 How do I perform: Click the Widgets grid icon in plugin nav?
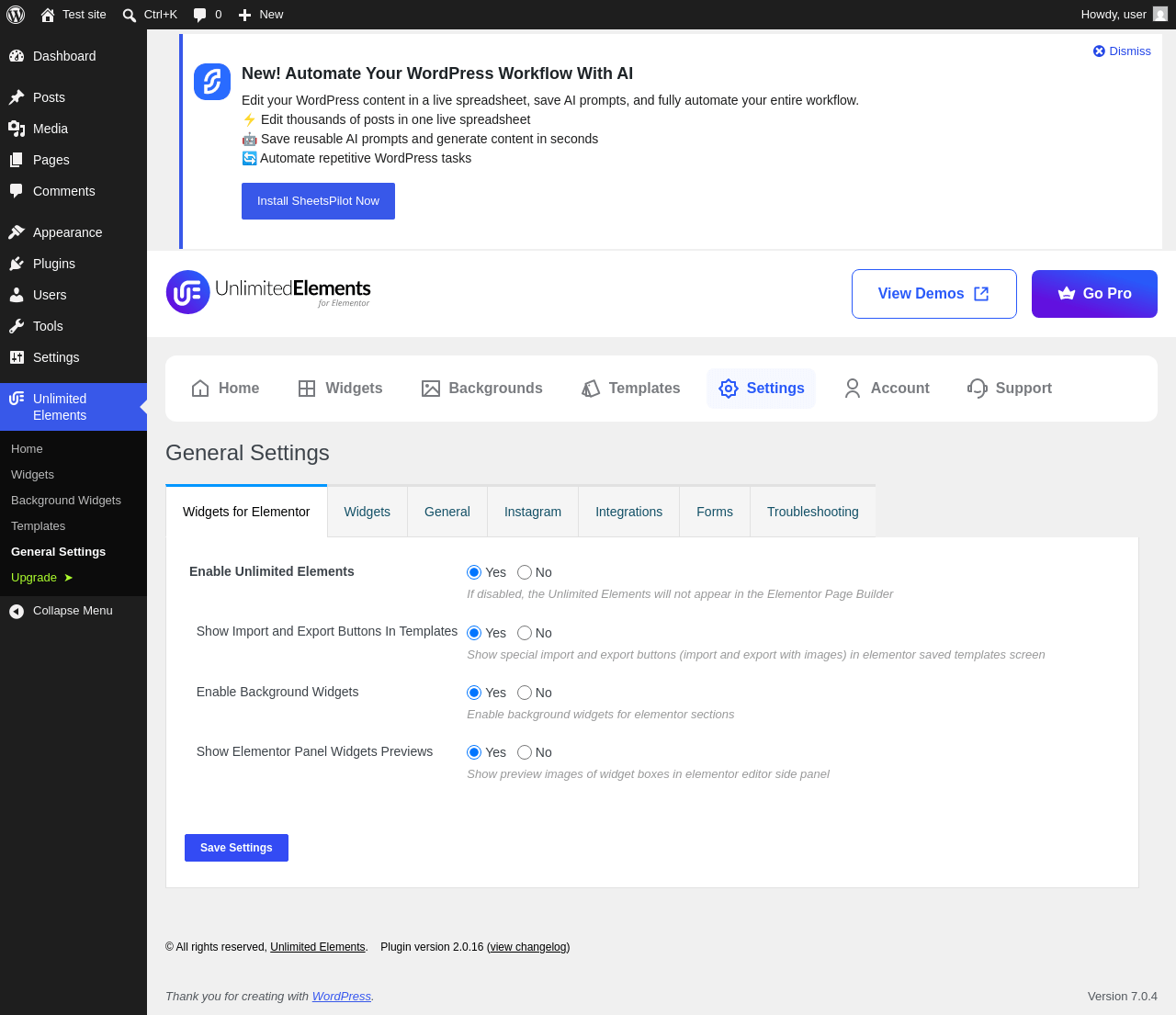[x=307, y=389]
